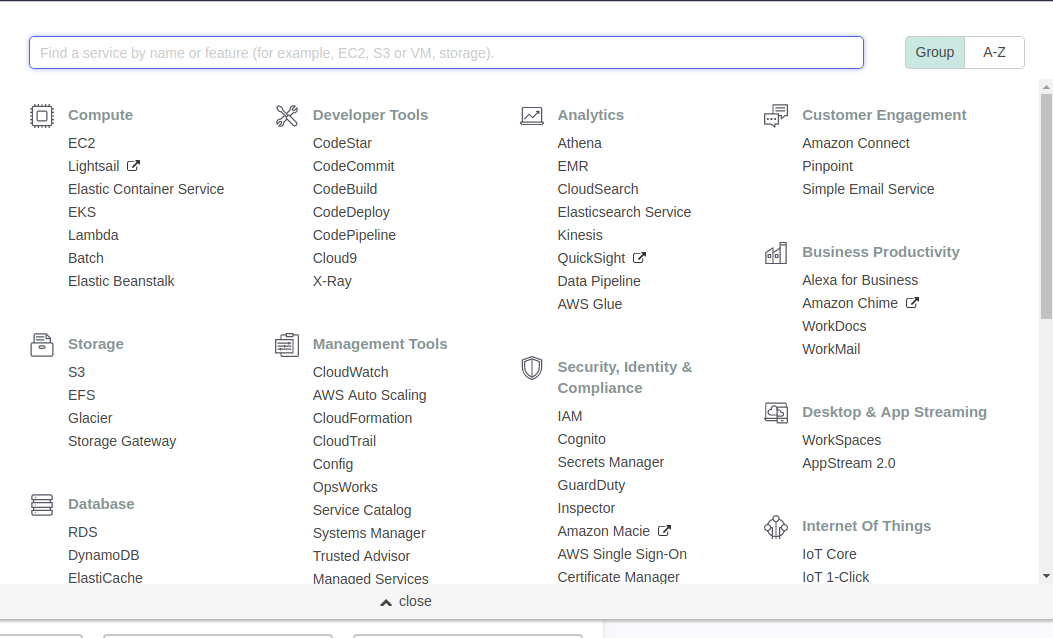Select Lambda under Compute
This screenshot has width=1053, height=638.
(x=93, y=235)
